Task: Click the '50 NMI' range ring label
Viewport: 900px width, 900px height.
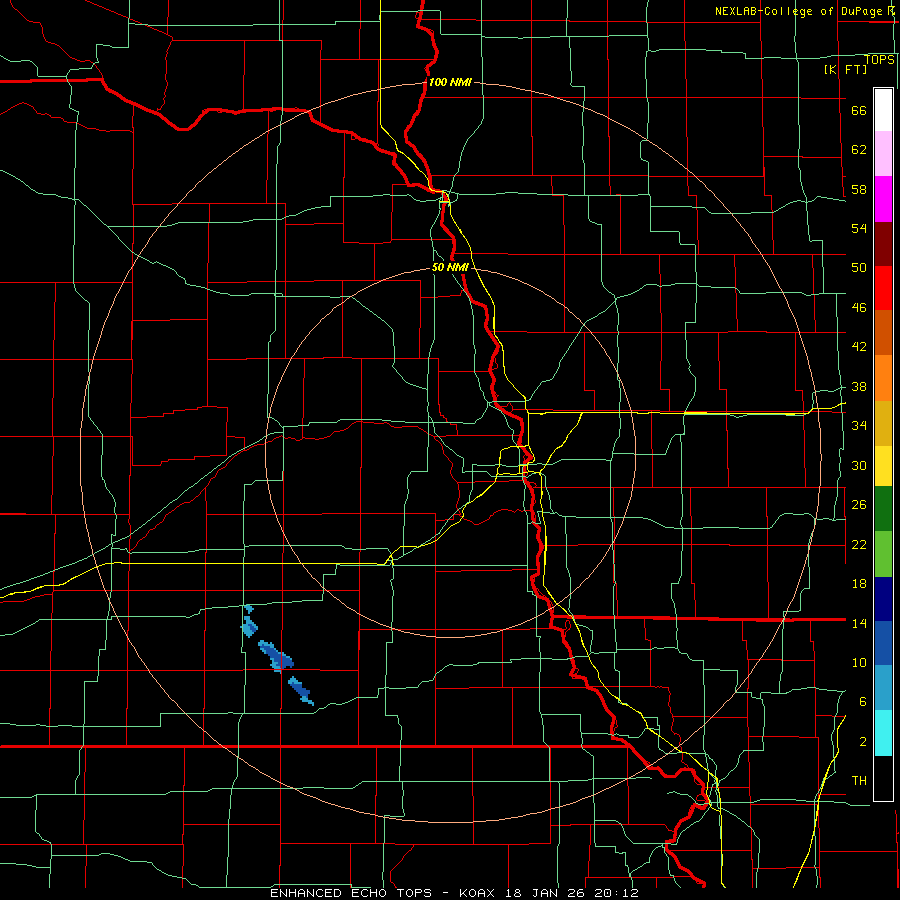Action: point(450,267)
